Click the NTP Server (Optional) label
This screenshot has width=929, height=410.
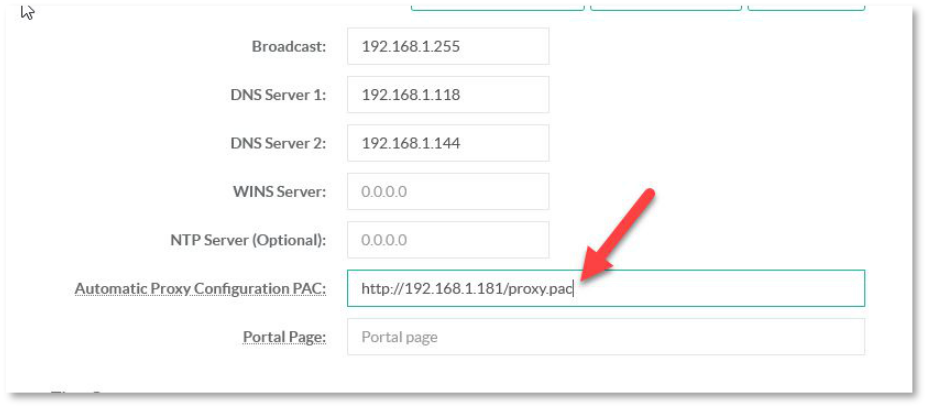click(248, 240)
